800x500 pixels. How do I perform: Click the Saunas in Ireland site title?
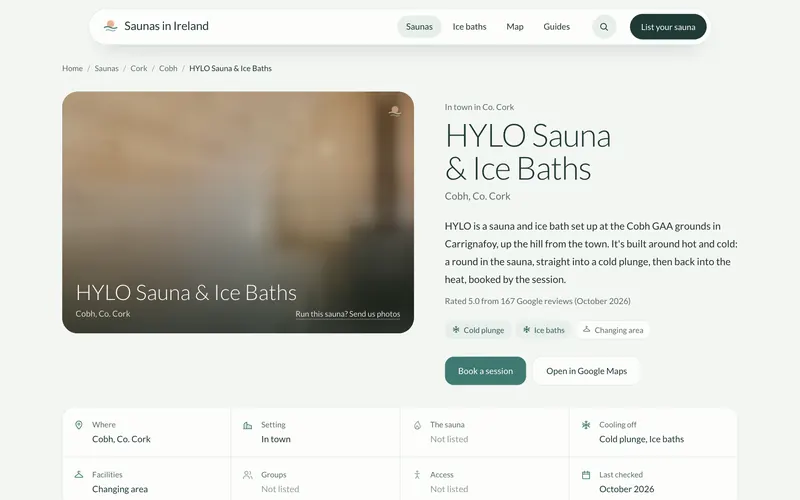166,26
